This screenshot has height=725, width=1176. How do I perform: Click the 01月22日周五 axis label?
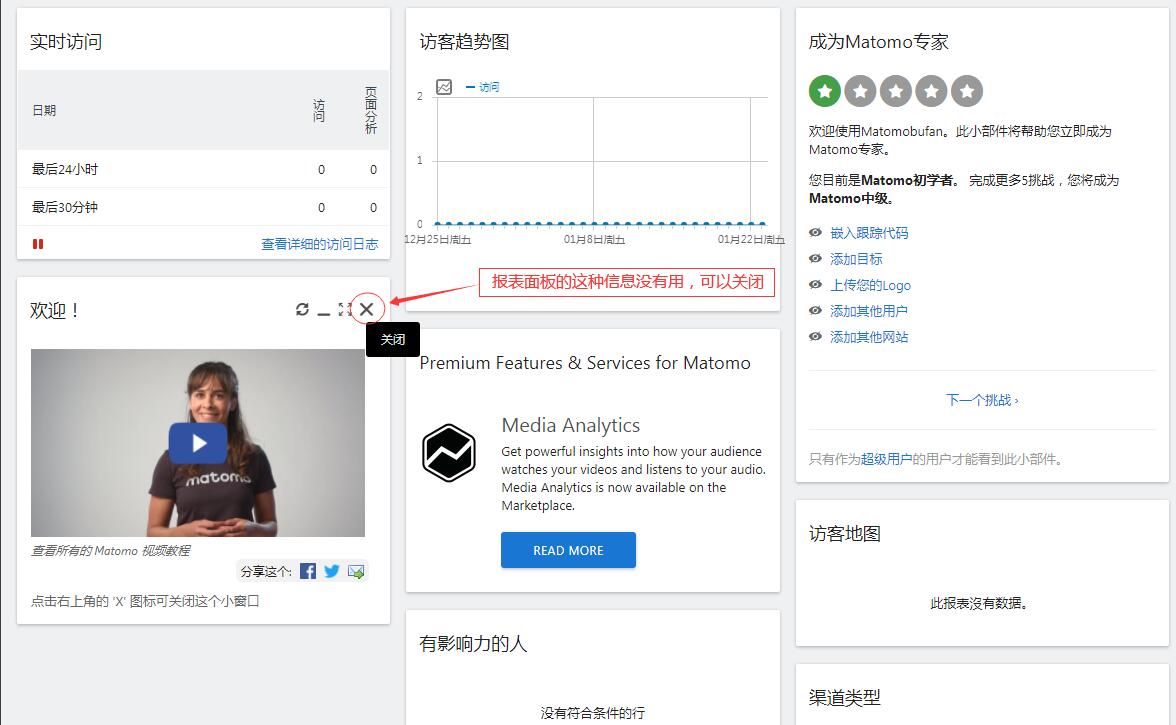click(x=751, y=239)
